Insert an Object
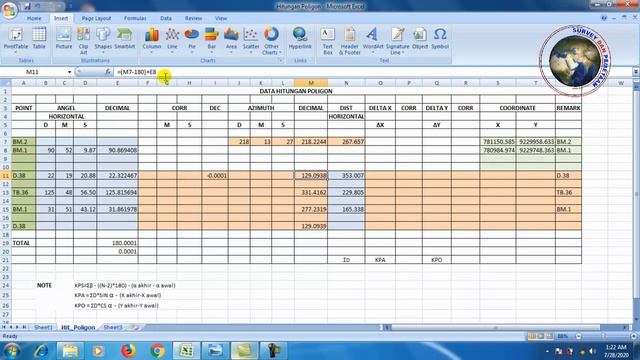The image size is (640, 360). coord(420,39)
